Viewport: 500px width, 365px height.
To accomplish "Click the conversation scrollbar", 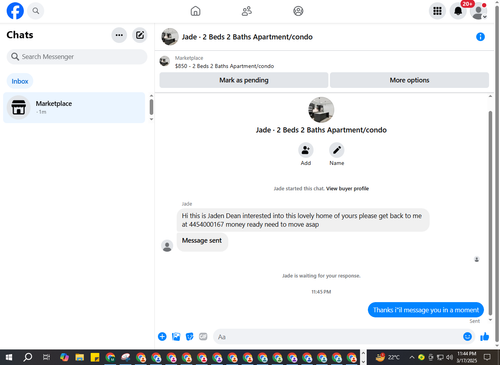I will tap(490, 212).
